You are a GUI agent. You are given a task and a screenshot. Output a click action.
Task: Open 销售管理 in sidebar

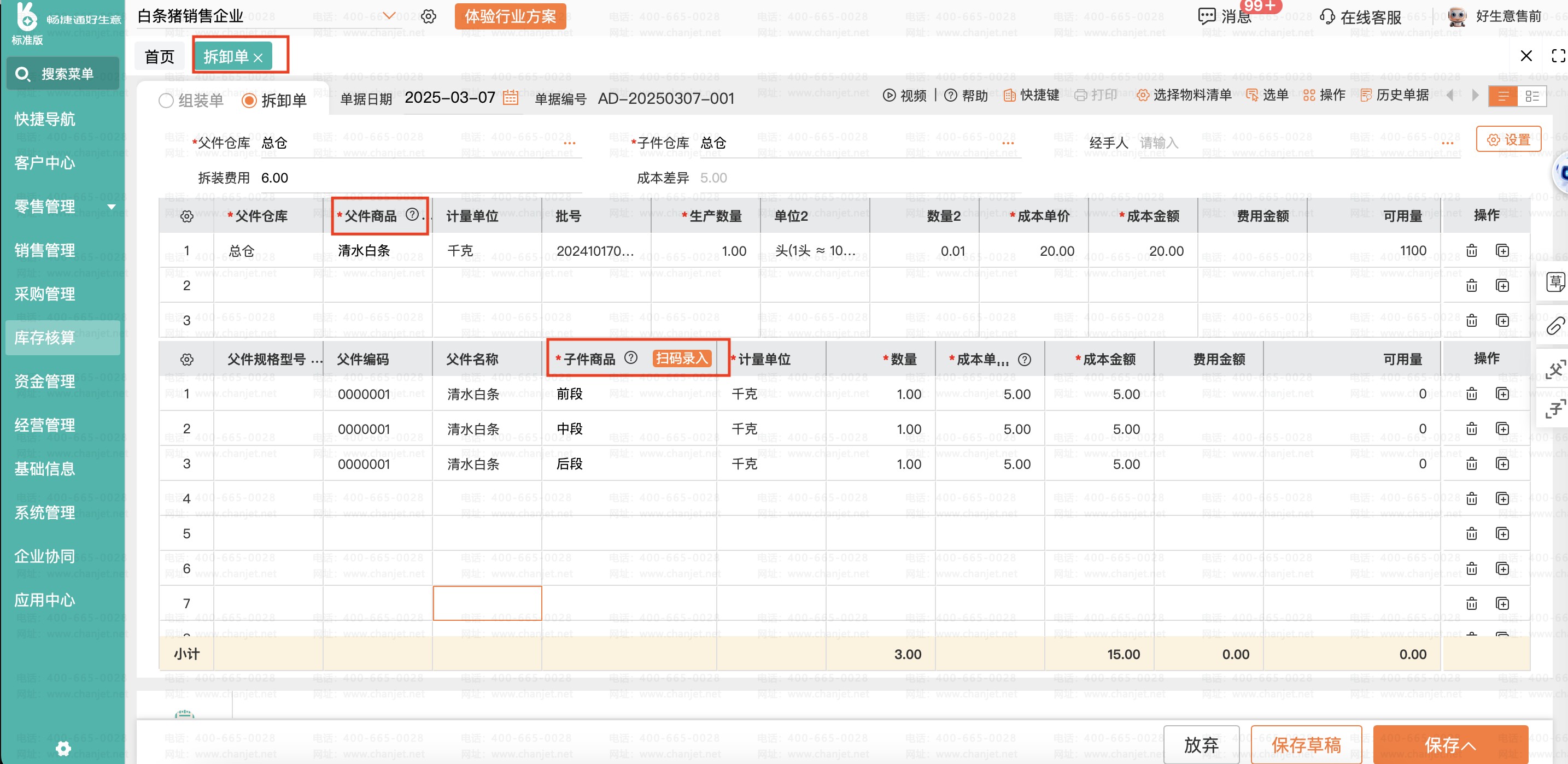(44, 250)
